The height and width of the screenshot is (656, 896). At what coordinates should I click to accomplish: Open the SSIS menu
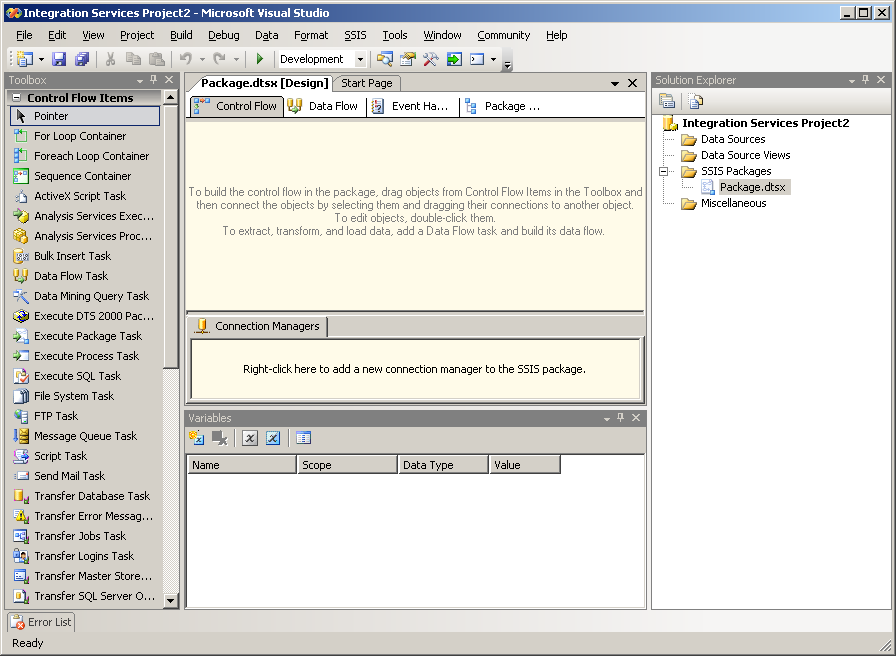point(355,35)
